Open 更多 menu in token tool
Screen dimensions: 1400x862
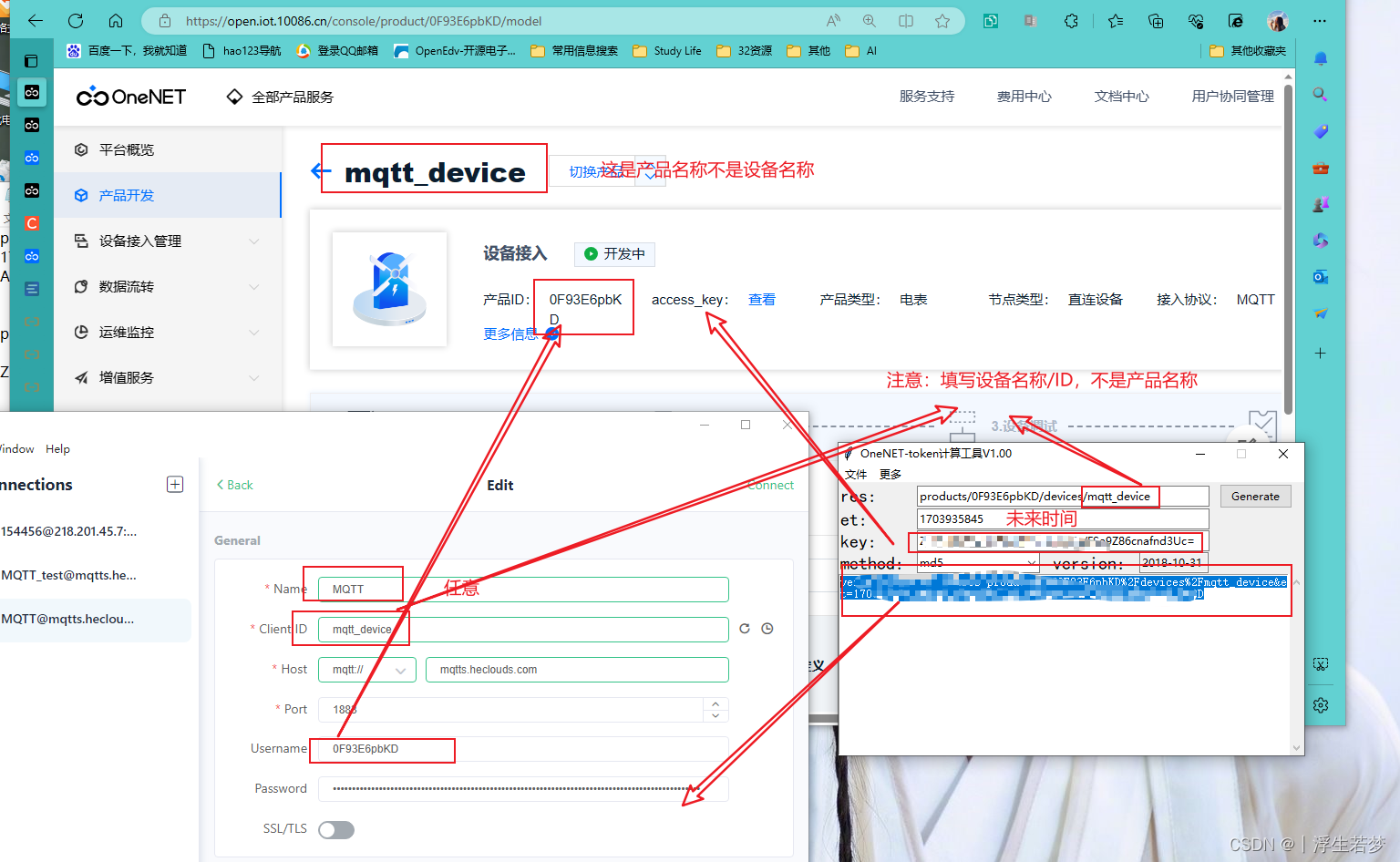click(890, 474)
